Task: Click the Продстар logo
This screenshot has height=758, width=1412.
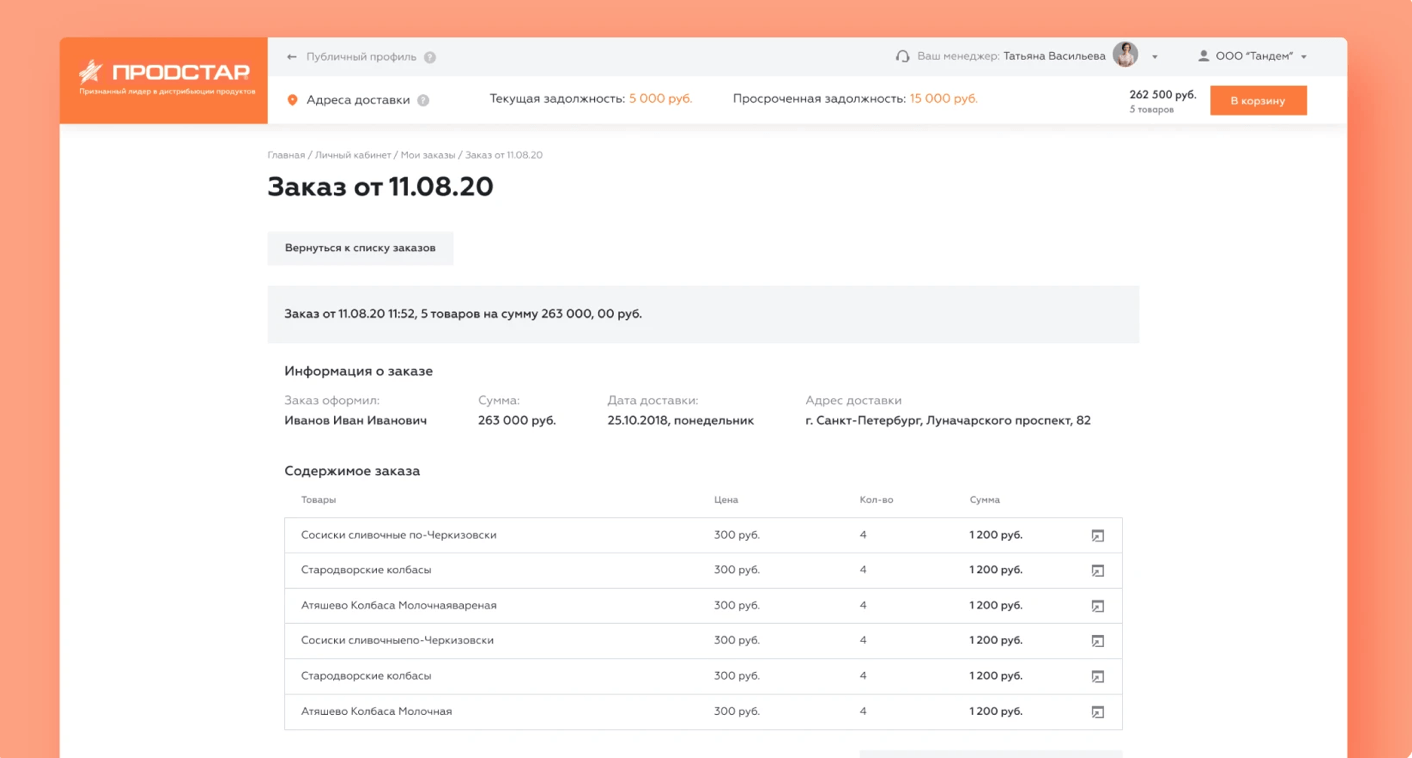Action: (164, 73)
